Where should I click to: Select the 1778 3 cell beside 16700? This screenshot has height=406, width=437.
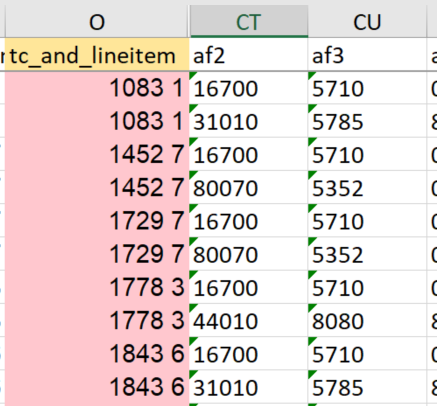pyautogui.click(x=97, y=287)
